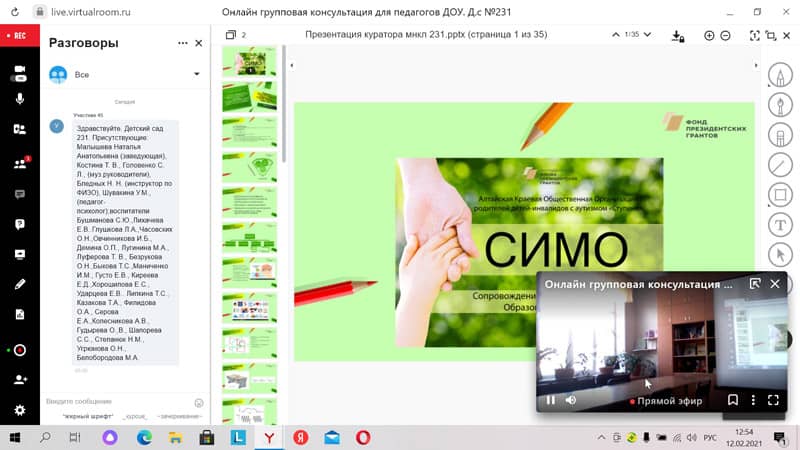
Task: Select the text tool (T)
Action: (x=780, y=224)
